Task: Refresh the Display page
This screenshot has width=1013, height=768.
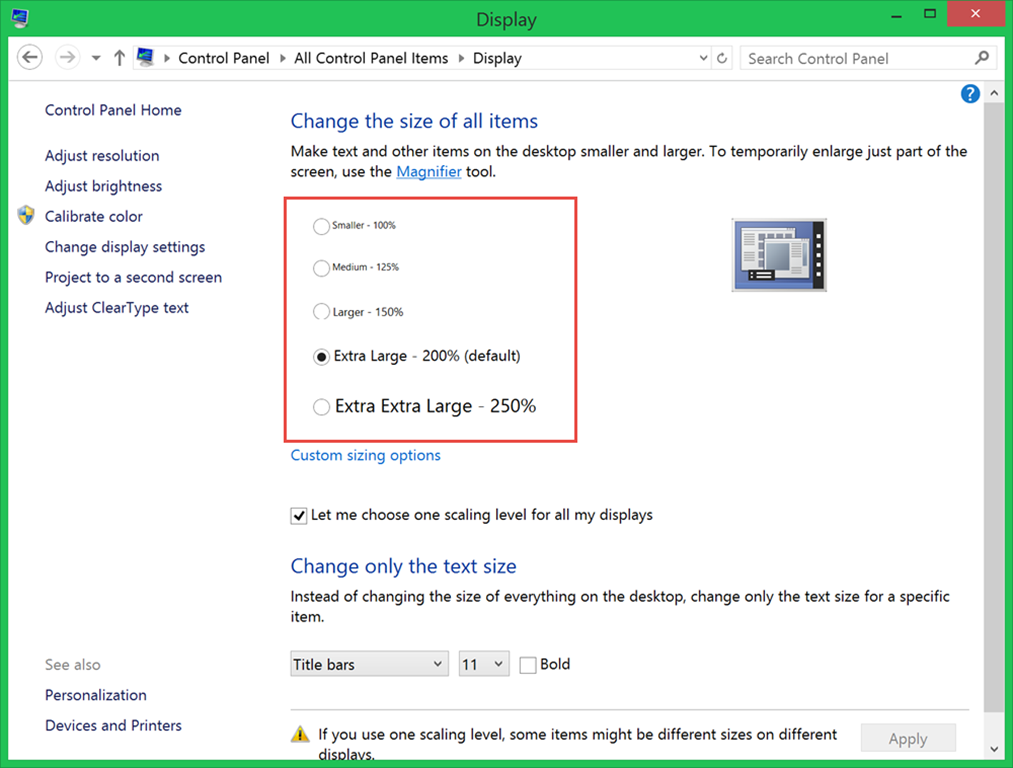Action: pos(723,58)
